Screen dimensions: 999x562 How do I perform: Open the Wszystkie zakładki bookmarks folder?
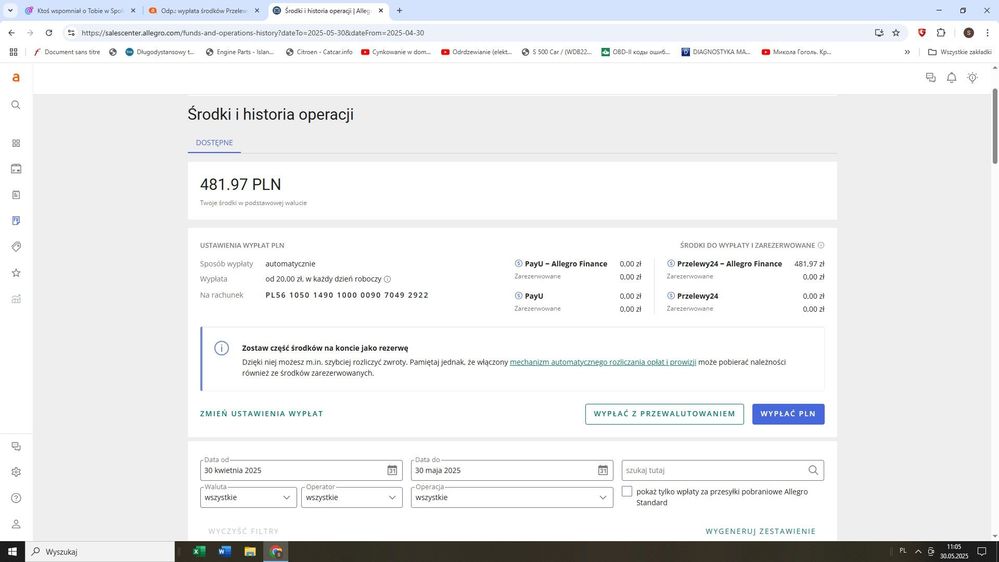tap(959, 52)
